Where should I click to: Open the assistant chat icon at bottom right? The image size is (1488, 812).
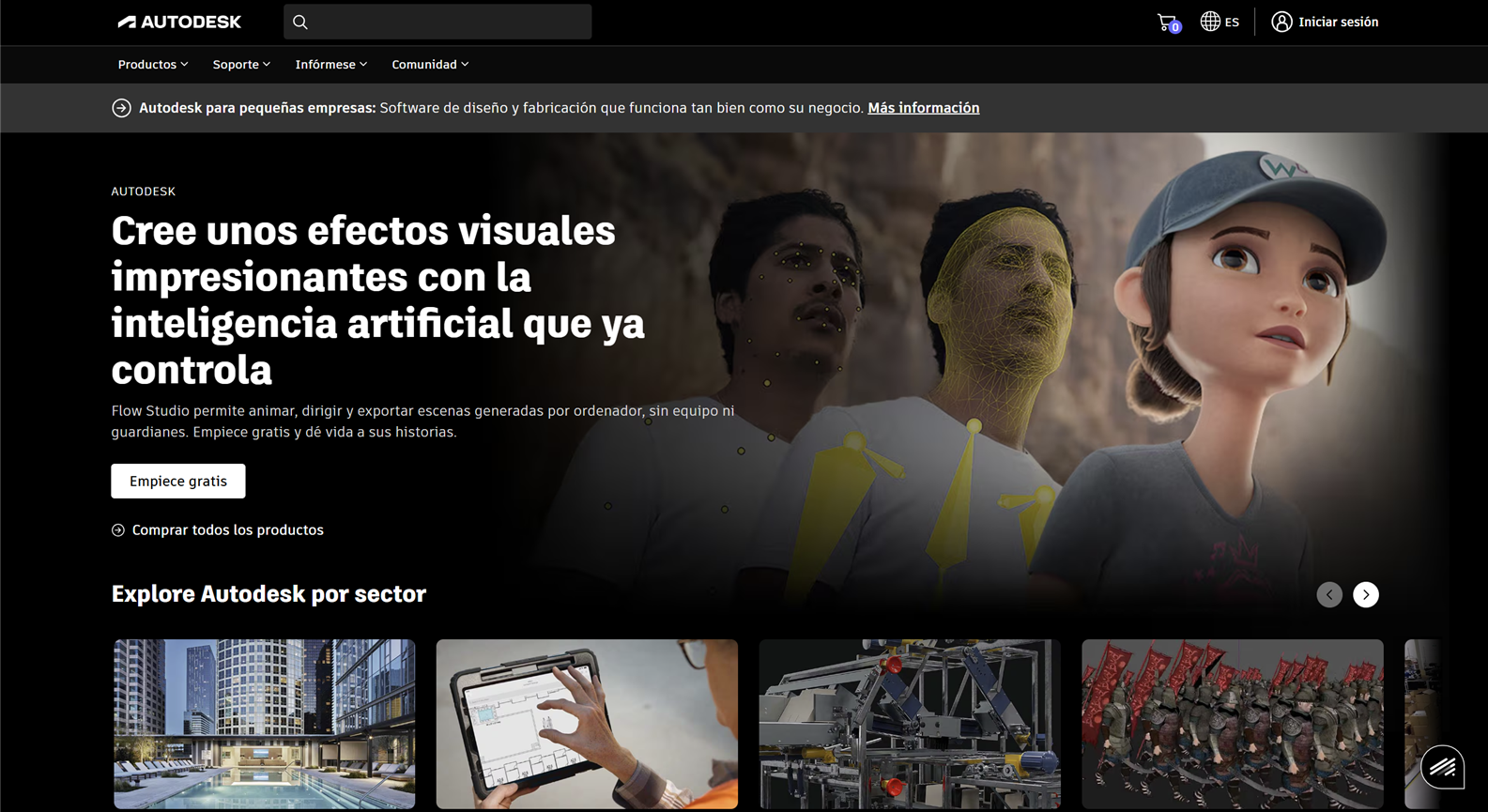pyautogui.click(x=1443, y=768)
